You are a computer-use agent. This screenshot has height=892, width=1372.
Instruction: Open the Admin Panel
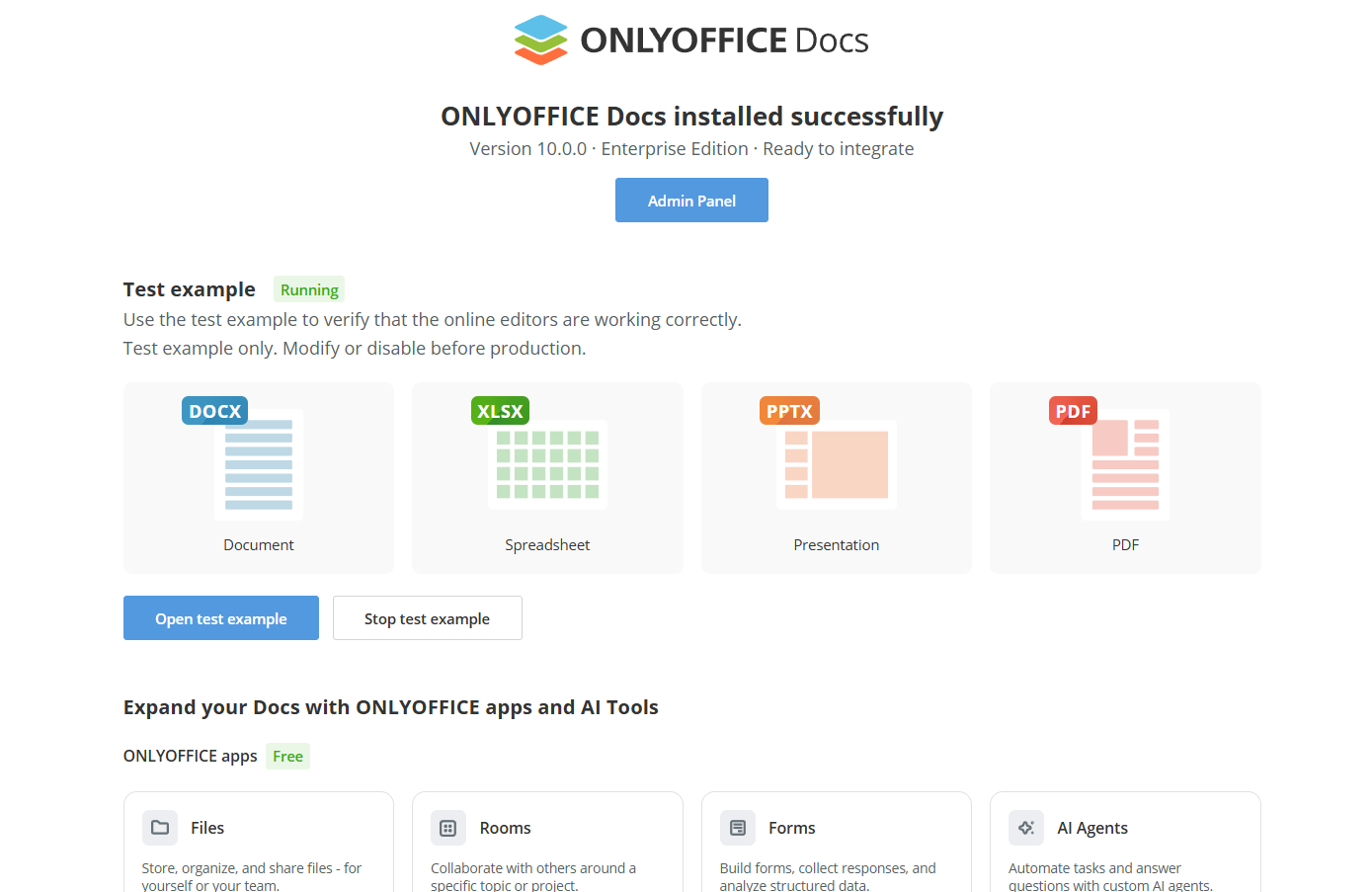tap(691, 201)
